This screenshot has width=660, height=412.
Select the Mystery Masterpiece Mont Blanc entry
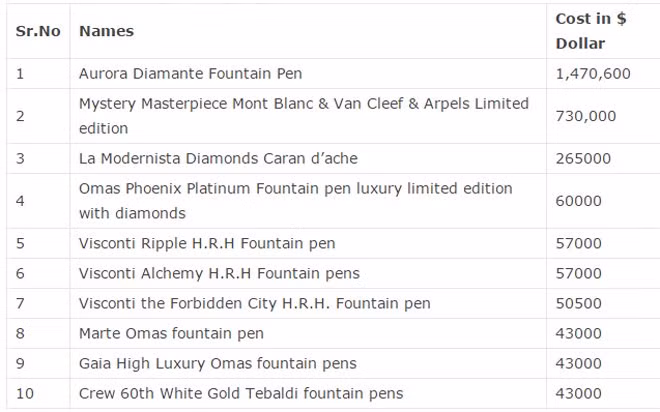point(304,116)
